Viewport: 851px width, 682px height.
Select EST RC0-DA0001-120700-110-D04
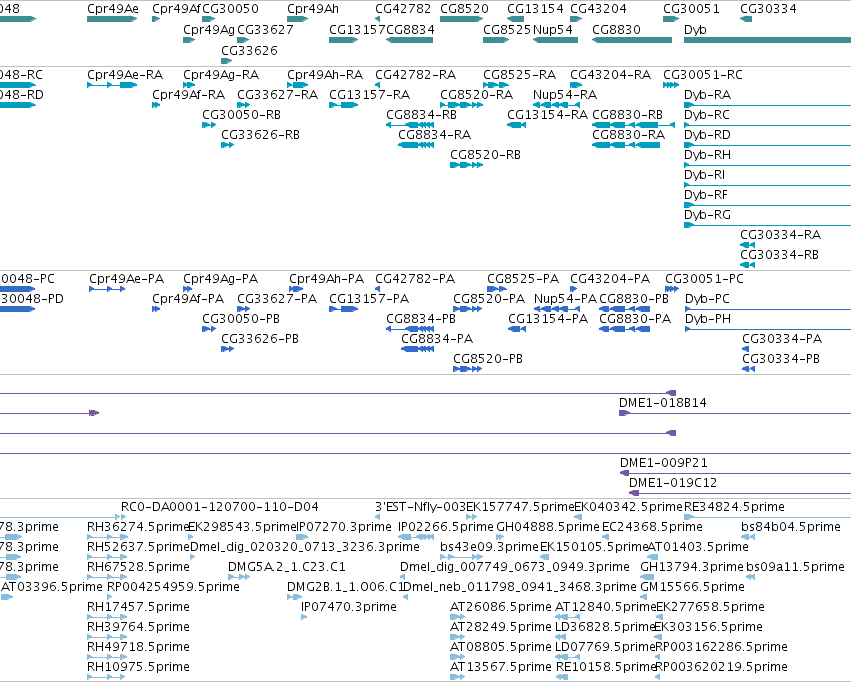click(219, 507)
